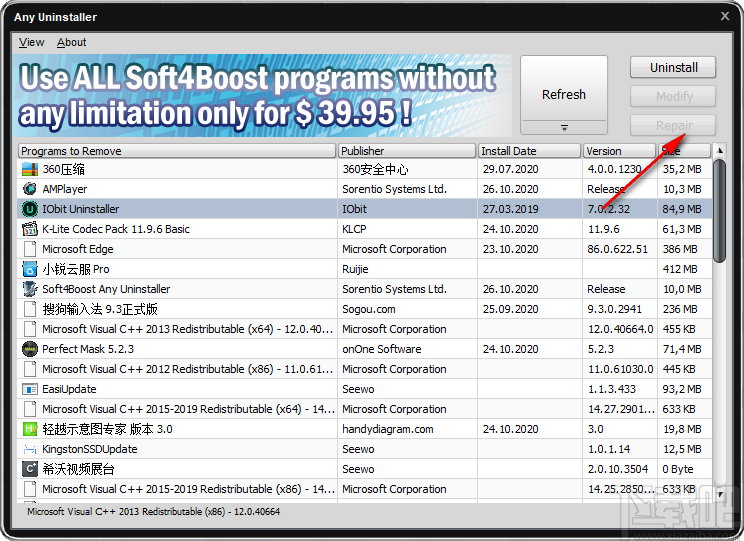744x541 pixels.
Task: Click the IObit Uninstaller green icon
Action: [30, 209]
